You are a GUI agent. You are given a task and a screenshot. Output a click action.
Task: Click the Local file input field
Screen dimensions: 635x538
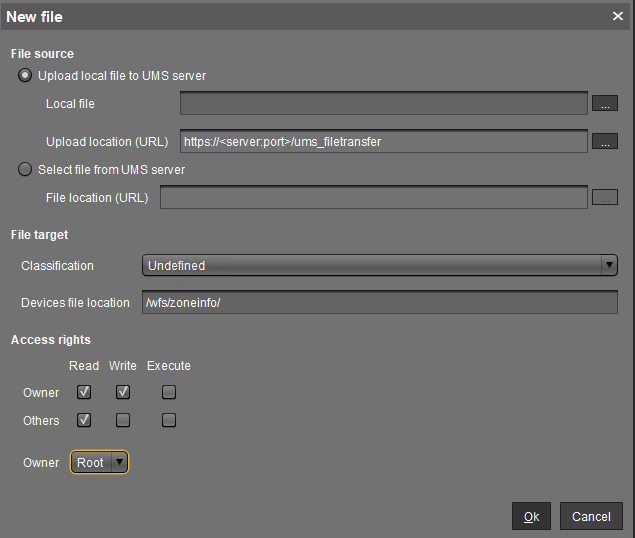[384, 103]
